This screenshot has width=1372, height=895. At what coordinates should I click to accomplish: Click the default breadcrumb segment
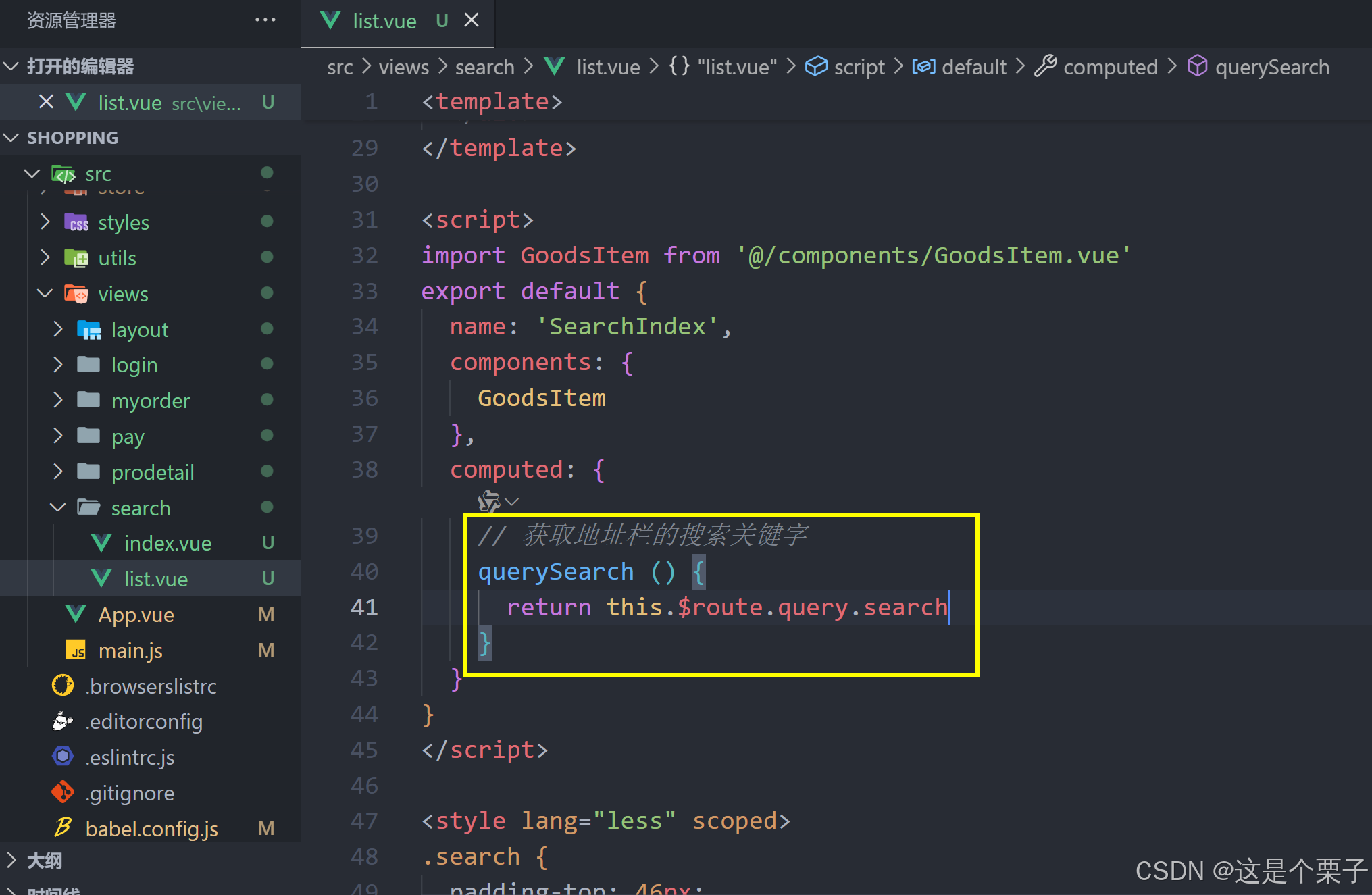click(974, 67)
